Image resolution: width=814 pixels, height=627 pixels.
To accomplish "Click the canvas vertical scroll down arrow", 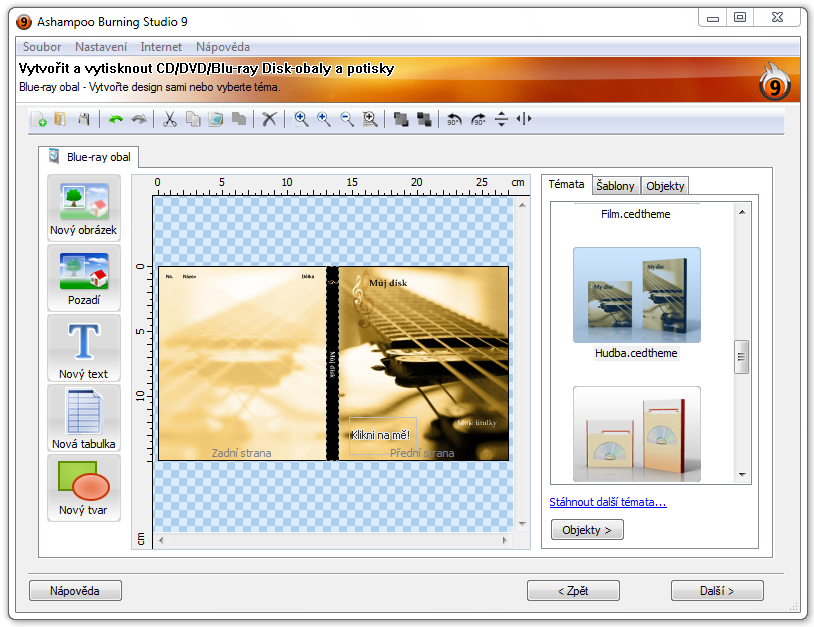I will 522,524.
